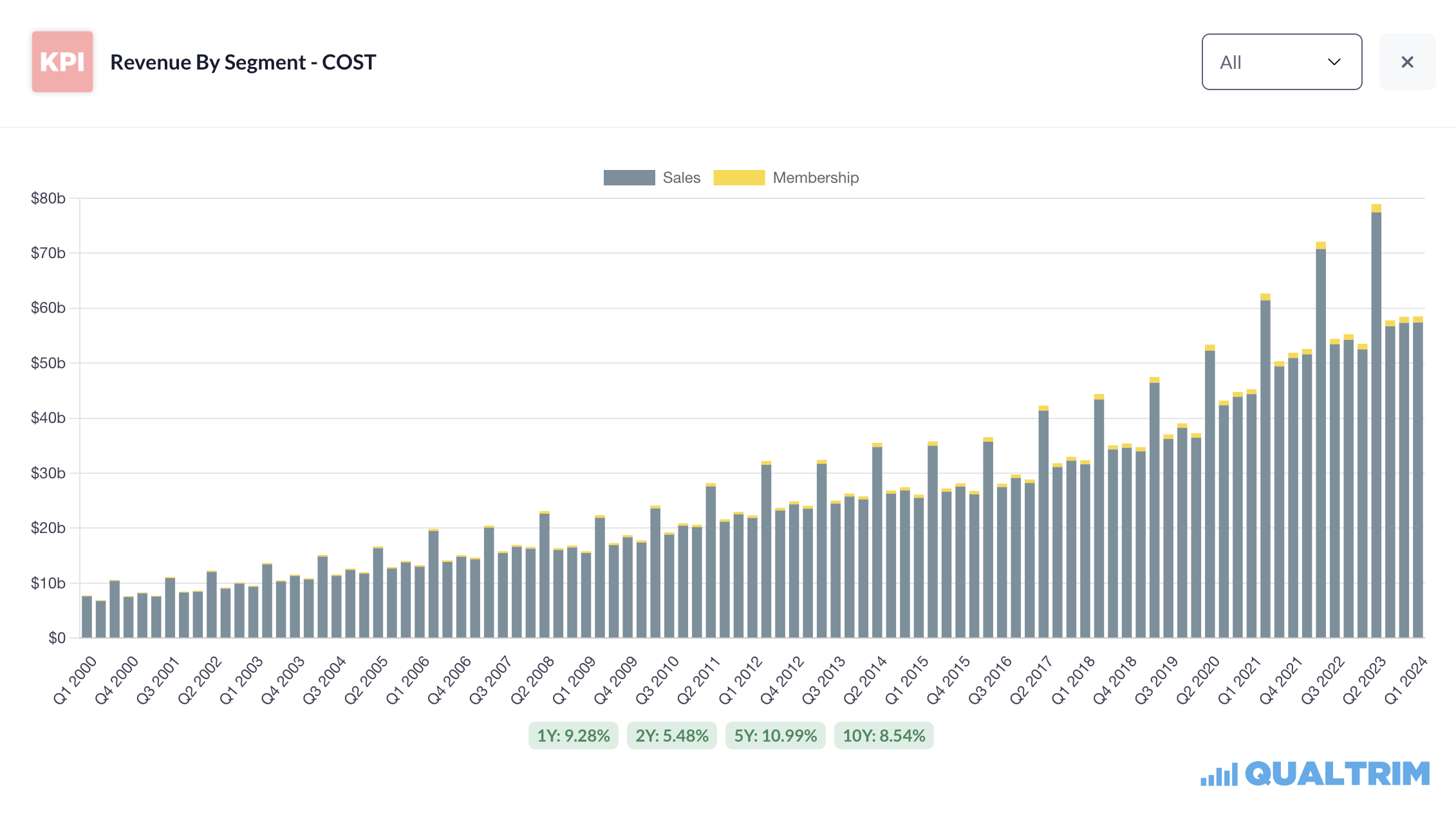Click the Q2 2017 x-axis label
The image size is (1456, 815).
click(1031, 680)
